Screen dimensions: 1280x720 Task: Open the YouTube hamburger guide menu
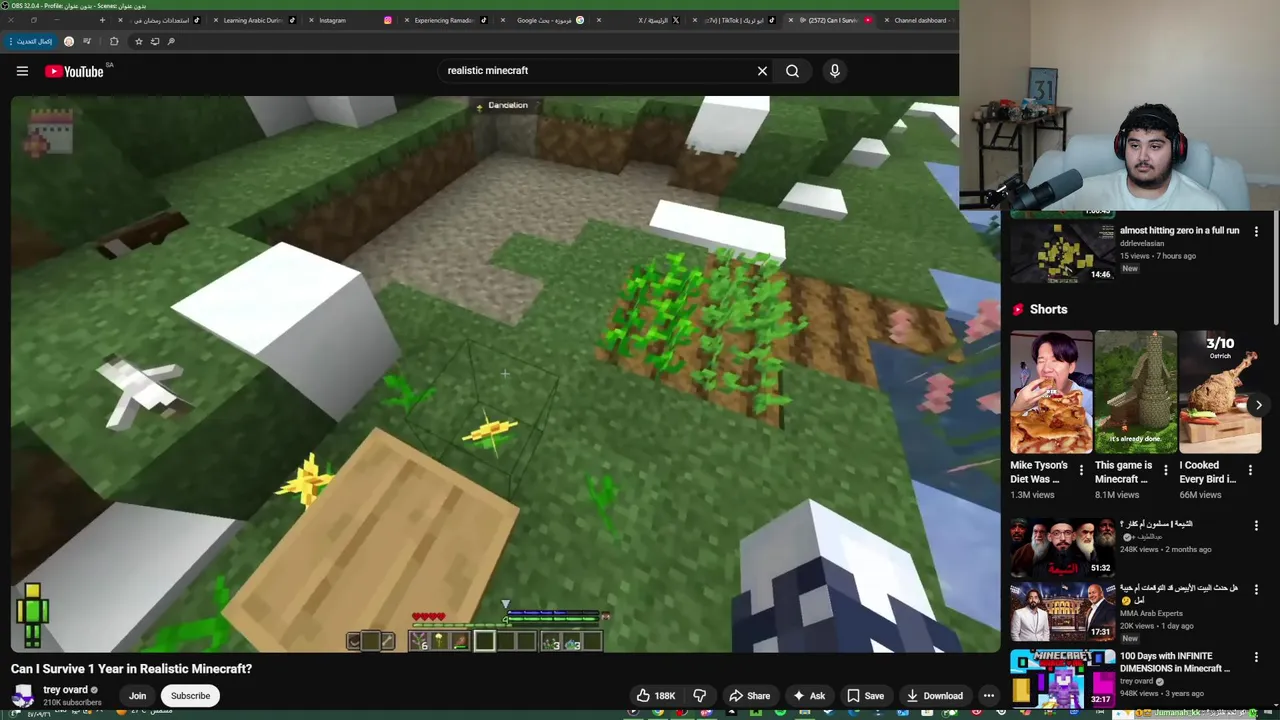(22, 71)
